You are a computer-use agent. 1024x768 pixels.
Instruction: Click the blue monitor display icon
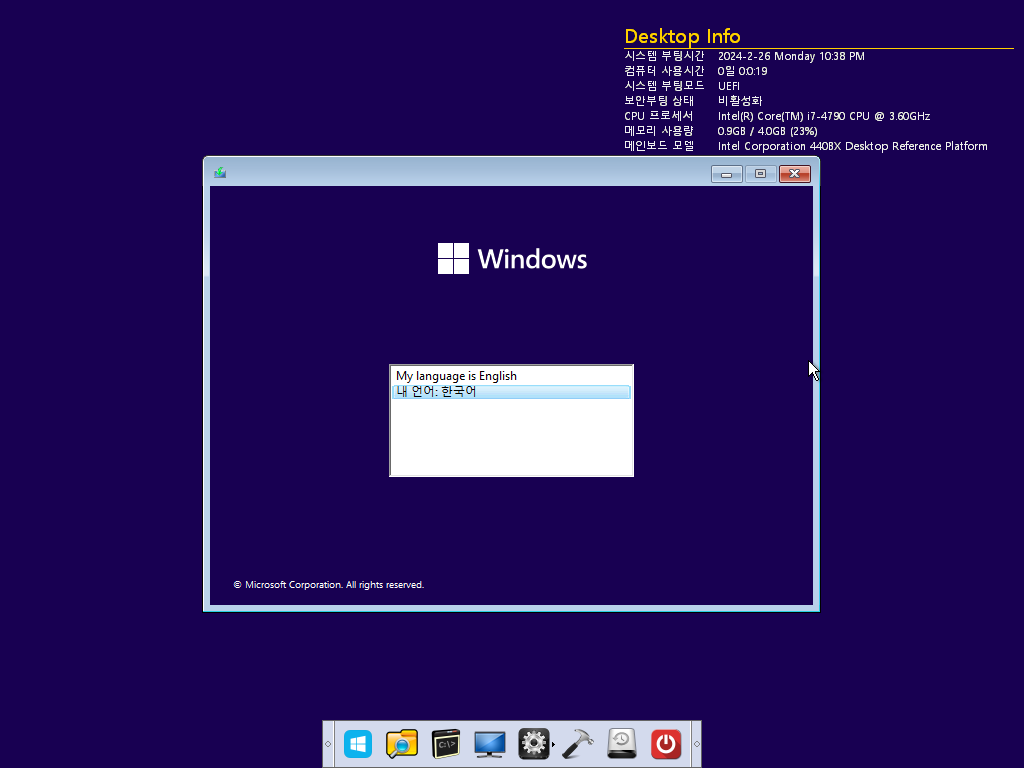pos(490,744)
